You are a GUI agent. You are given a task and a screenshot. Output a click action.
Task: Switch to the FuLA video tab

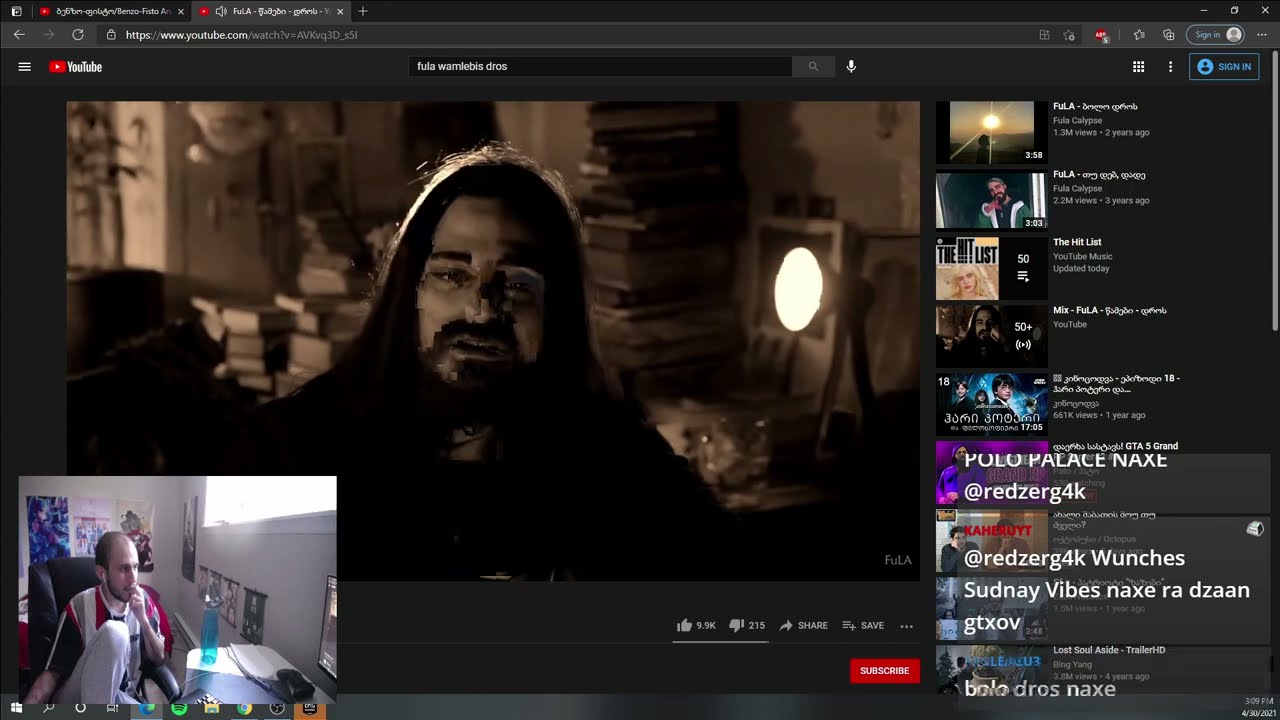272,11
